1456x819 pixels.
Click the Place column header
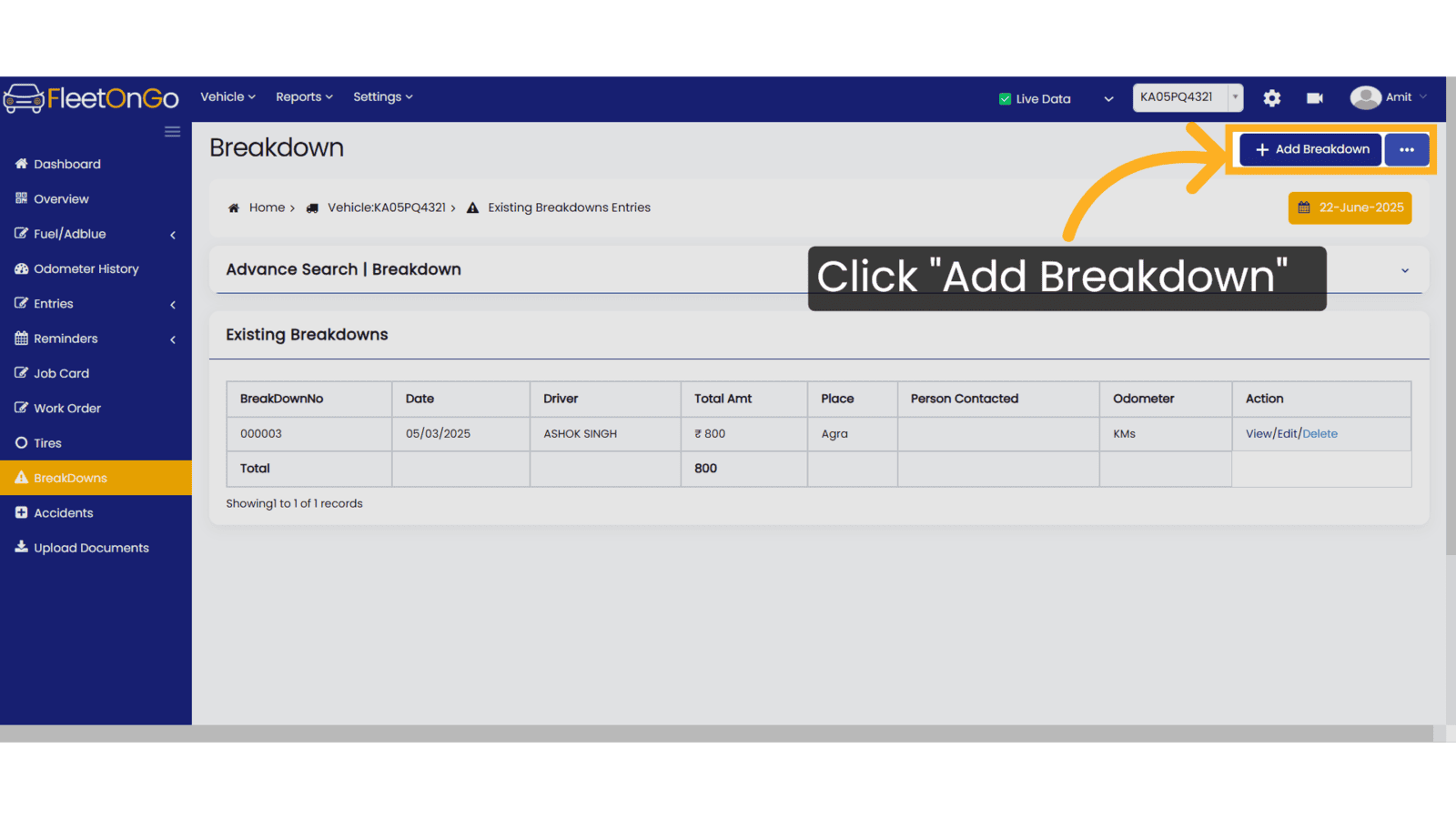(853, 399)
